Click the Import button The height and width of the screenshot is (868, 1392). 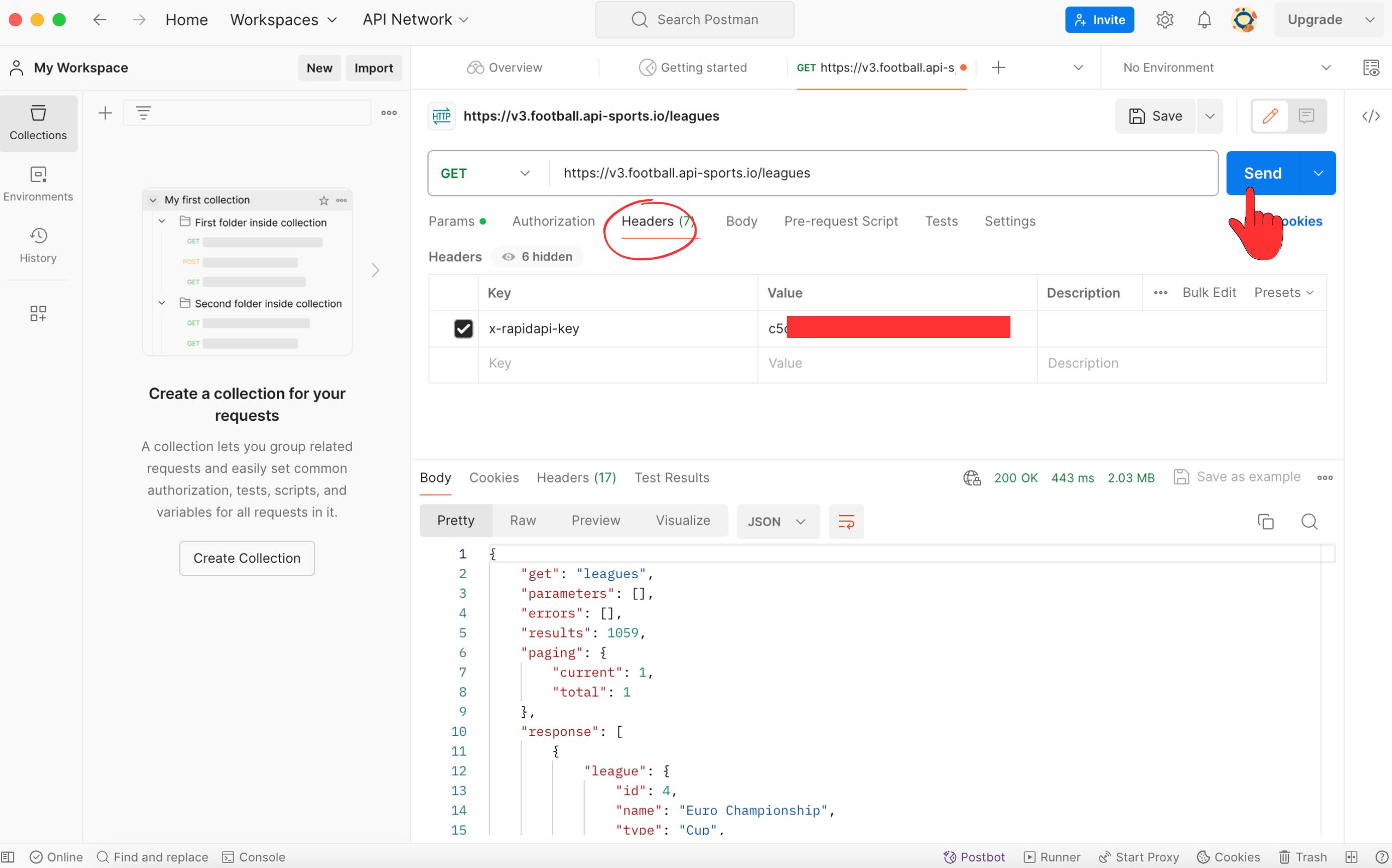click(x=374, y=68)
